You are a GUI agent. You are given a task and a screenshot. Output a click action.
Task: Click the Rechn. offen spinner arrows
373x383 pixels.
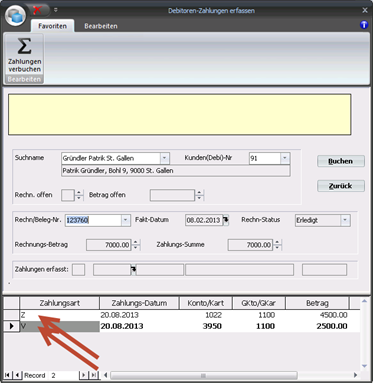tap(79, 195)
